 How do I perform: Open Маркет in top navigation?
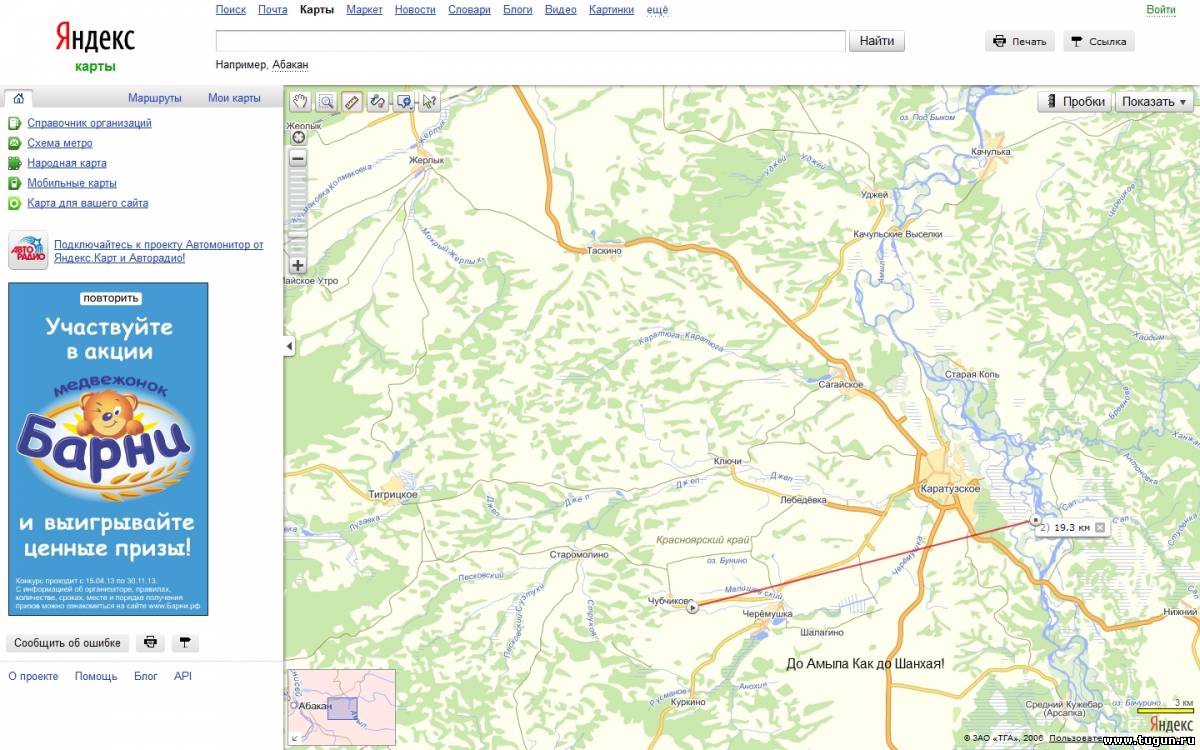pyautogui.click(x=365, y=10)
